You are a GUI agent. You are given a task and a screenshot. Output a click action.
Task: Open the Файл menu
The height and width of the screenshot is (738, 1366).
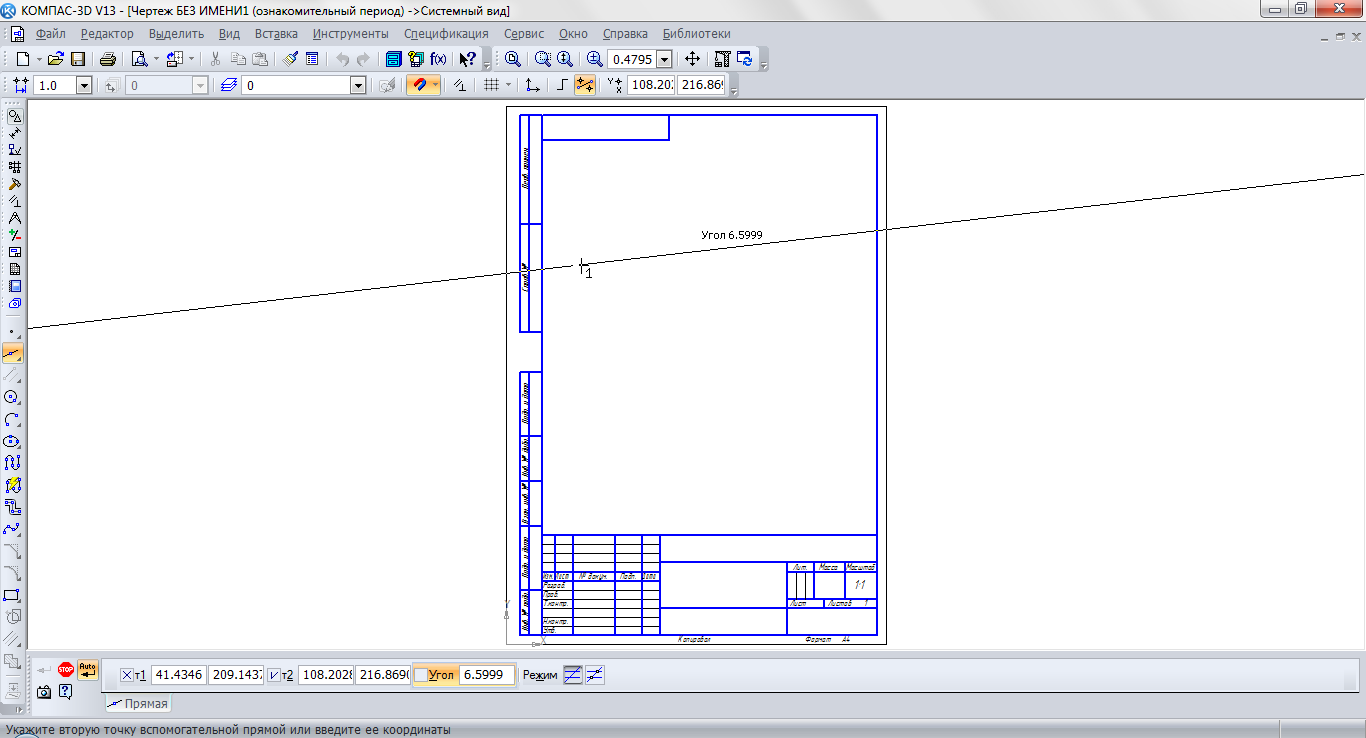[50, 34]
